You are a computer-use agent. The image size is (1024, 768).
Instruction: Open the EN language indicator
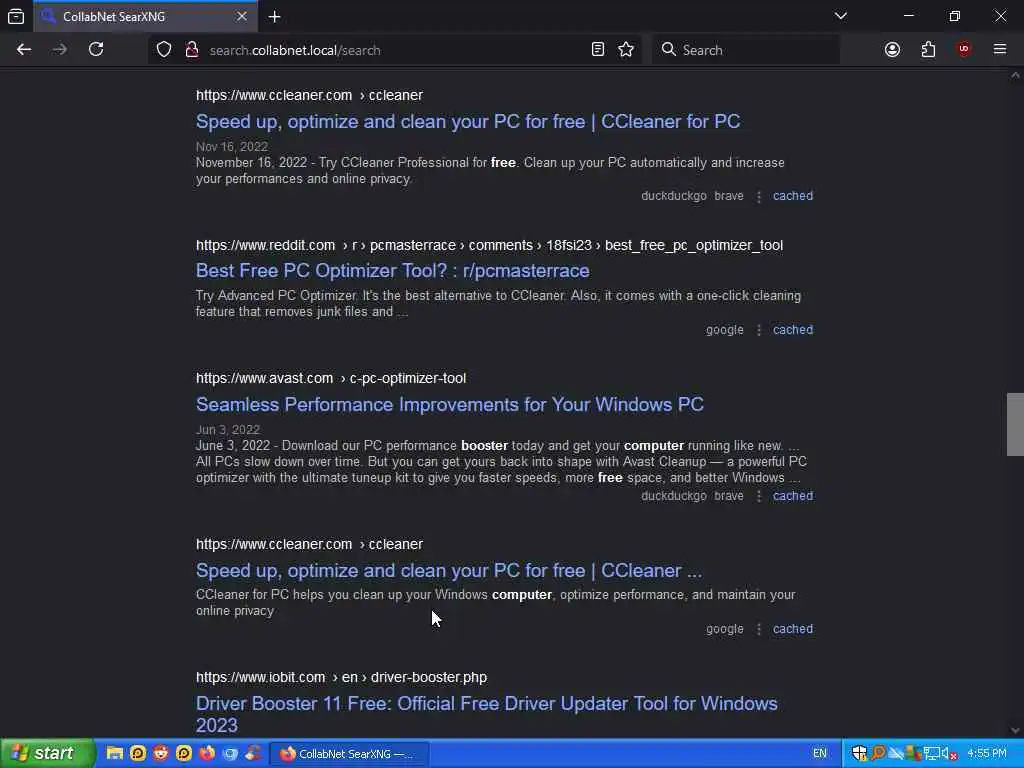point(820,754)
